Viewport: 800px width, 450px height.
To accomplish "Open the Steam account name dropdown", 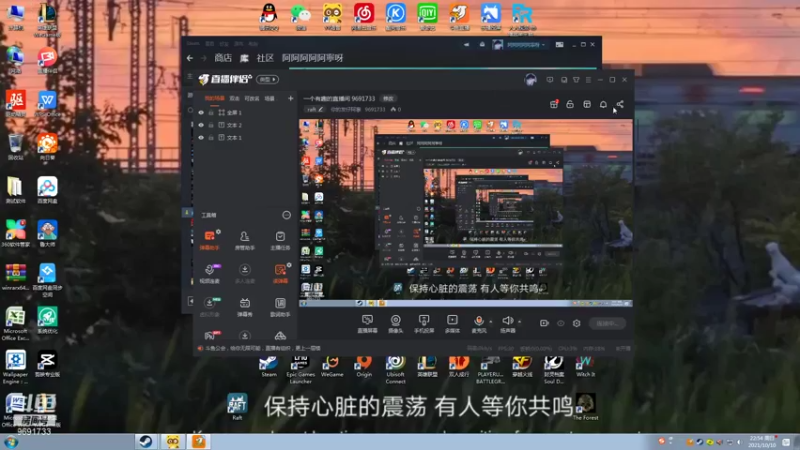I will click(x=526, y=45).
